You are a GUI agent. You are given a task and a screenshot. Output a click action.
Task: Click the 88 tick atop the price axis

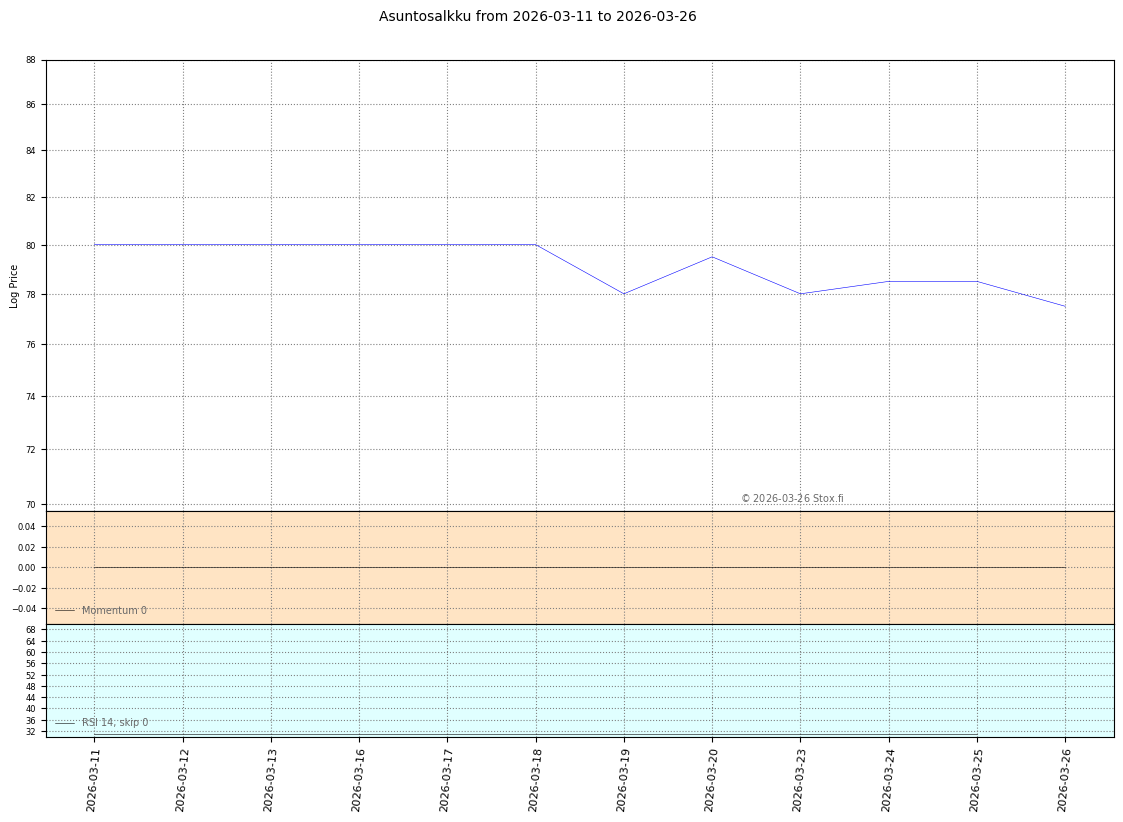pyautogui.click(x=30, y=60)
